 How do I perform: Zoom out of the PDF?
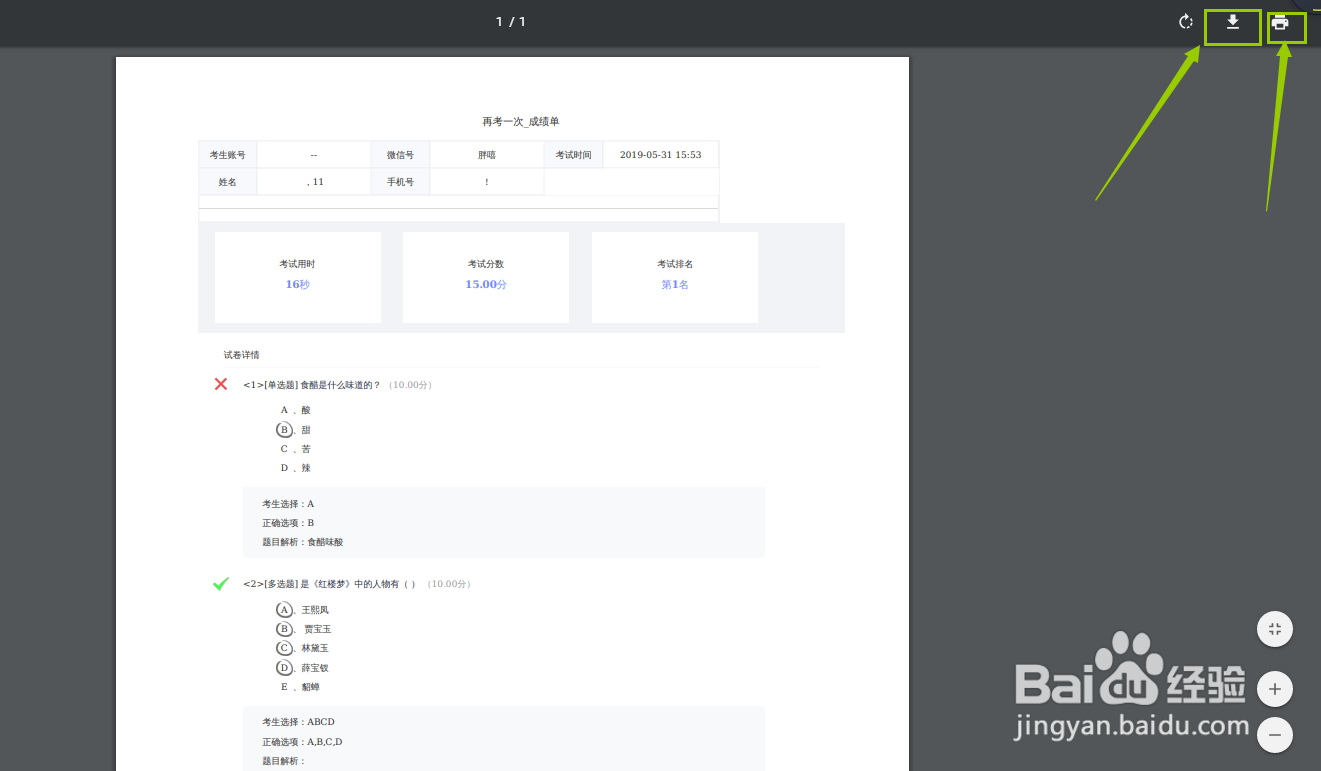pyautogui.click(x=1275, y=735)
